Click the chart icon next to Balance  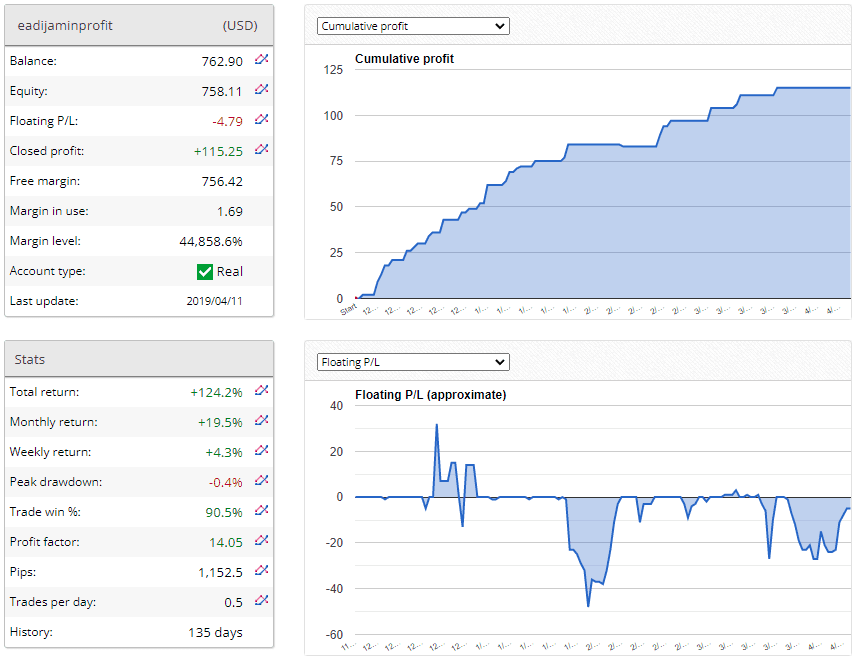coord(261,60)
